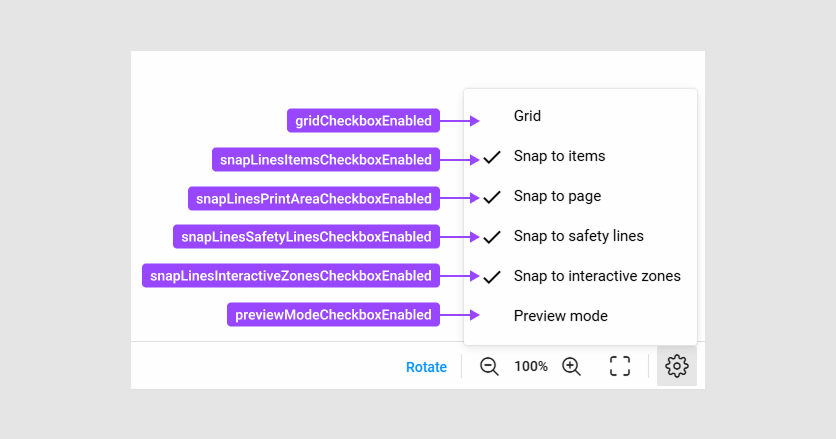Select the 100% zoom level text

pos(530,366)
